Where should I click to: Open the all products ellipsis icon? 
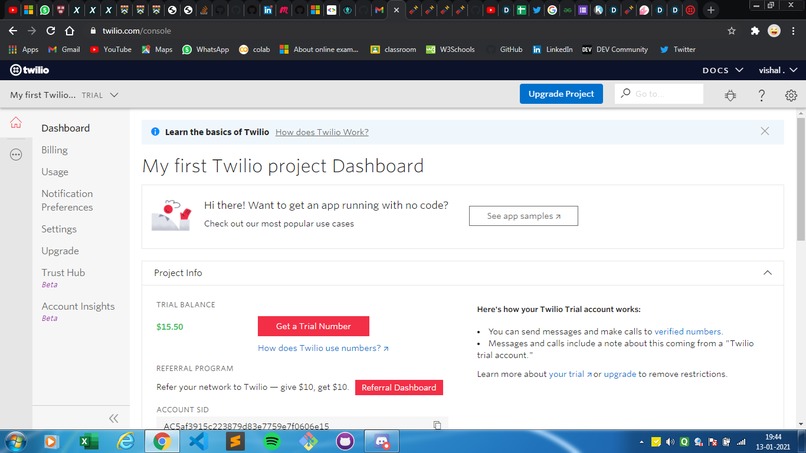pos(16,154)
